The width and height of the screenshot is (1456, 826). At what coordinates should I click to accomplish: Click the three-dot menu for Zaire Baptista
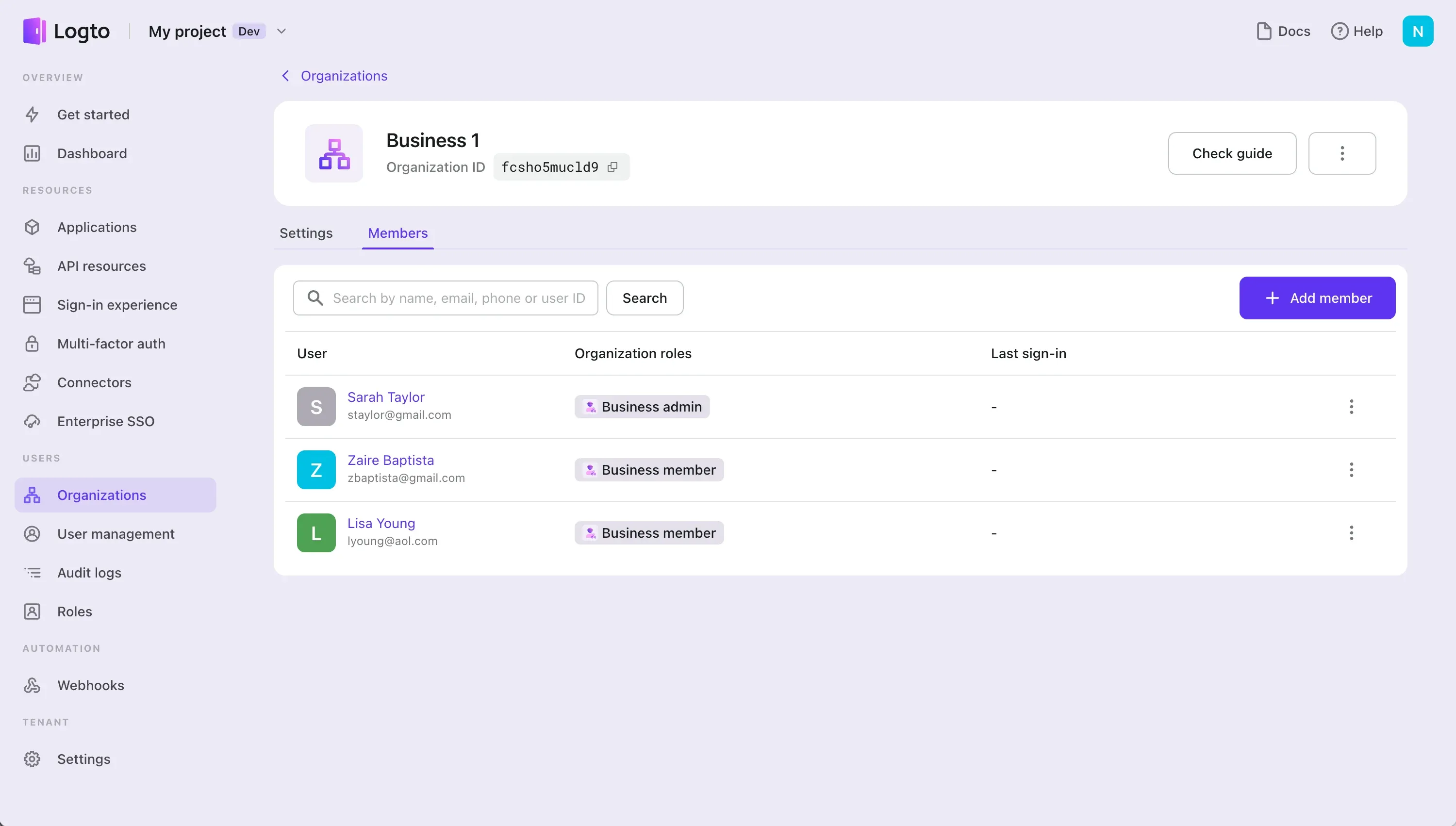[1350, 470]
